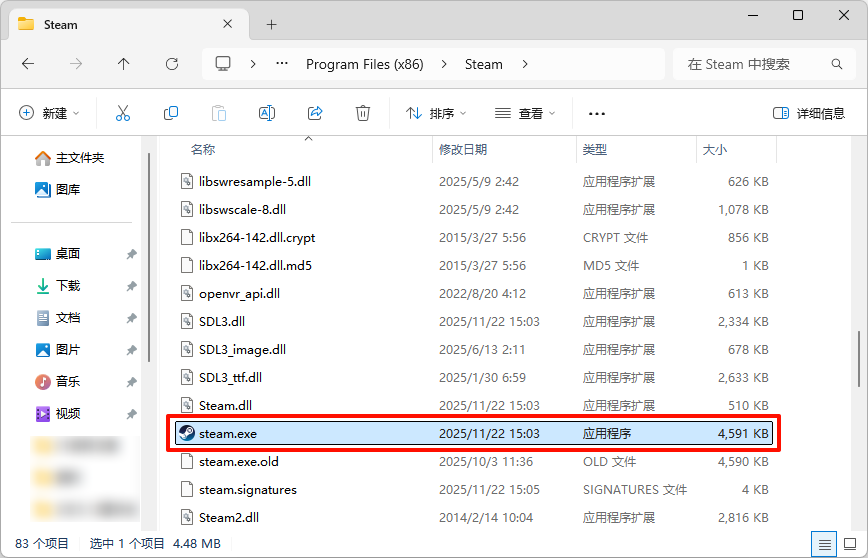Click the file icon of openvr_api.dll
868x558 pixels.
tap(187, 293)
